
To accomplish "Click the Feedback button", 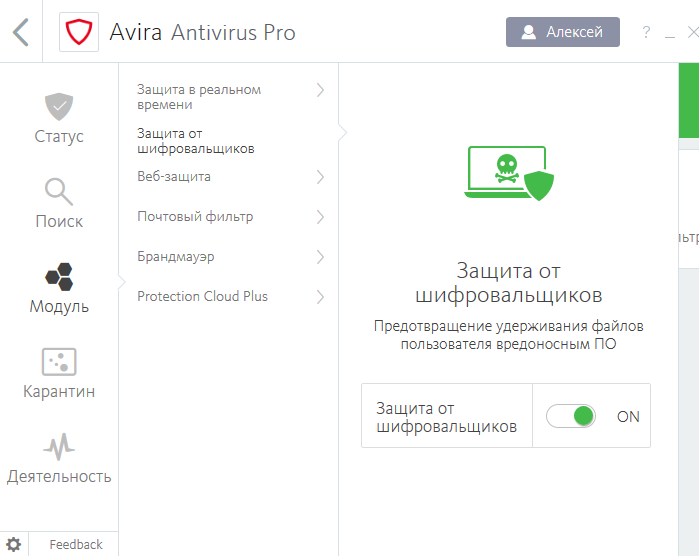I will 76,544.
